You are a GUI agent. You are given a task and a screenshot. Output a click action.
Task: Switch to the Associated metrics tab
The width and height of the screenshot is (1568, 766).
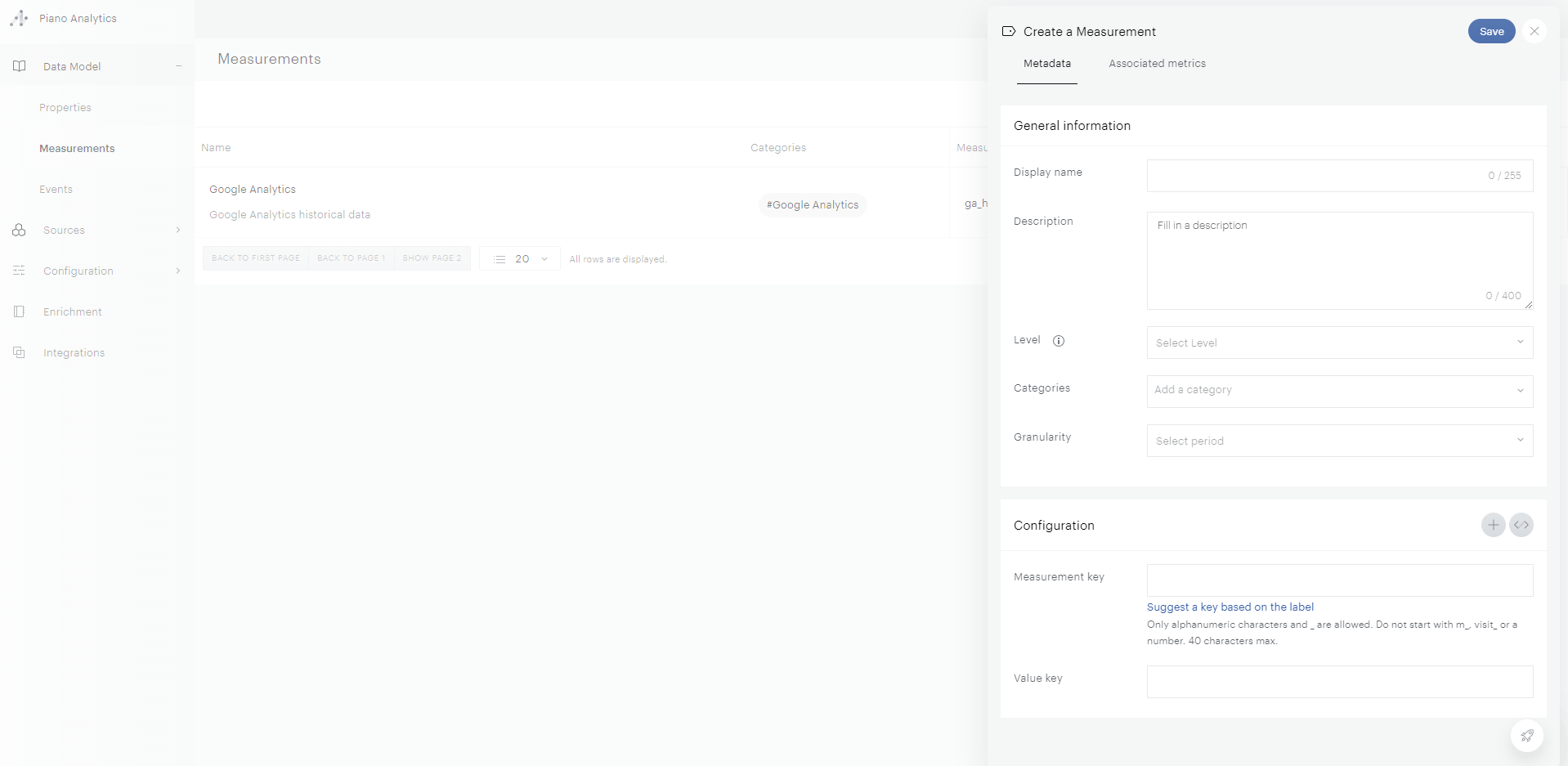[x=1157, y=64]
